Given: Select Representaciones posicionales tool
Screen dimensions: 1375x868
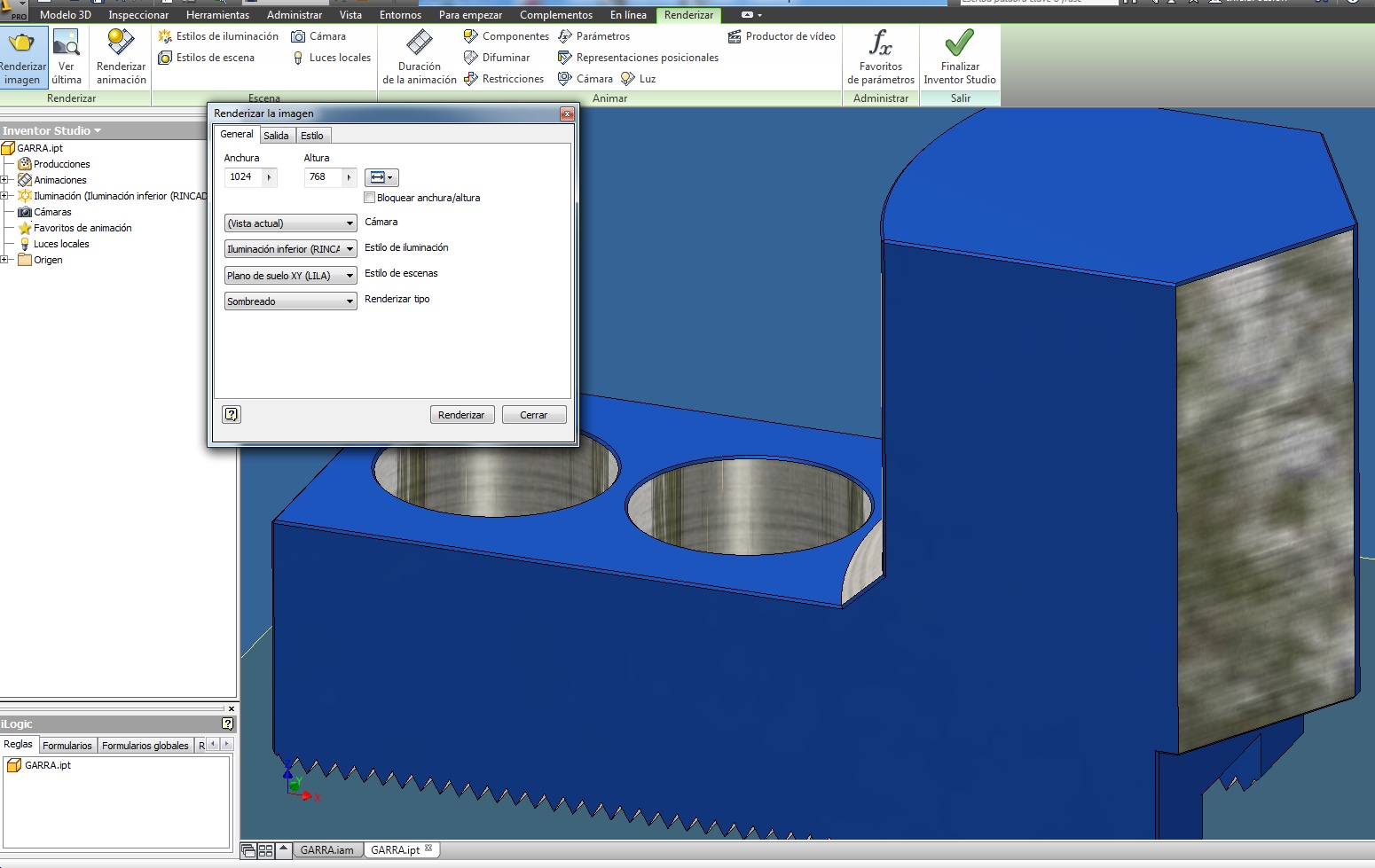Looking at the screenshot, I should point(638,58).
